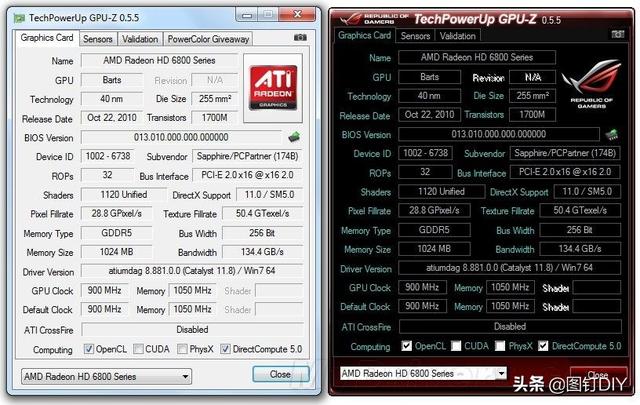The image size is (640, 405).
Task: Click 'N/A' Revision value in ROG window
Action: click(533, 77)
